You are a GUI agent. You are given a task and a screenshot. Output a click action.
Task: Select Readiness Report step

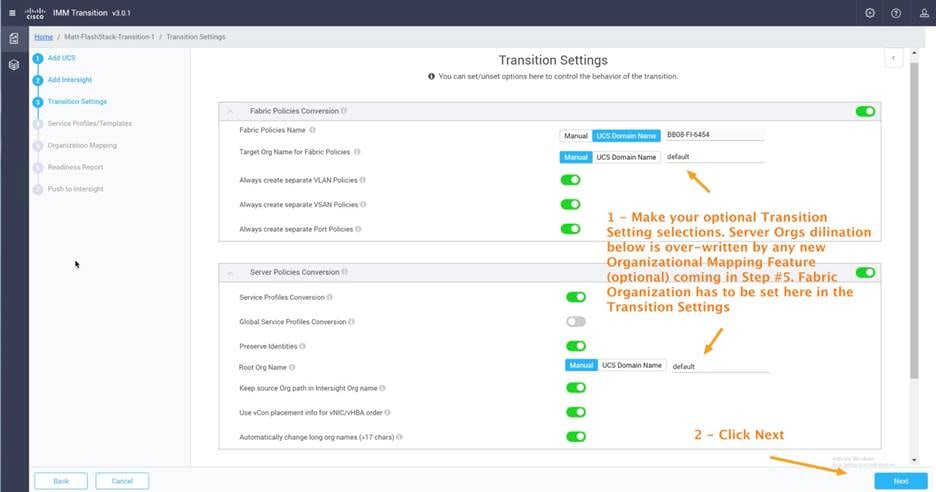(x=75, y=167)
